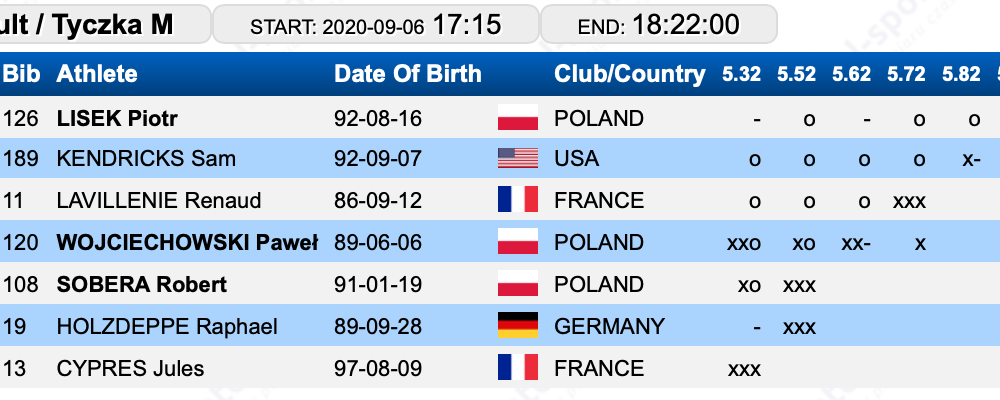The image size is (1000, 400).
Task: Click HOLZDEPPE Raphael name
Action: click(167, 327)
